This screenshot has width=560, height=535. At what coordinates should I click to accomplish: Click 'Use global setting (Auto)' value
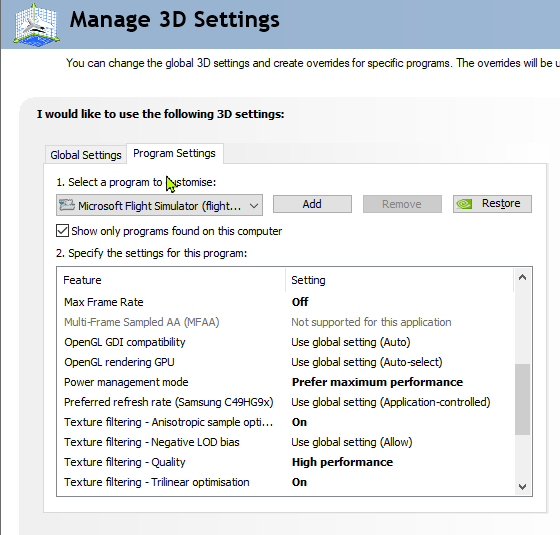tap(351, 342)
